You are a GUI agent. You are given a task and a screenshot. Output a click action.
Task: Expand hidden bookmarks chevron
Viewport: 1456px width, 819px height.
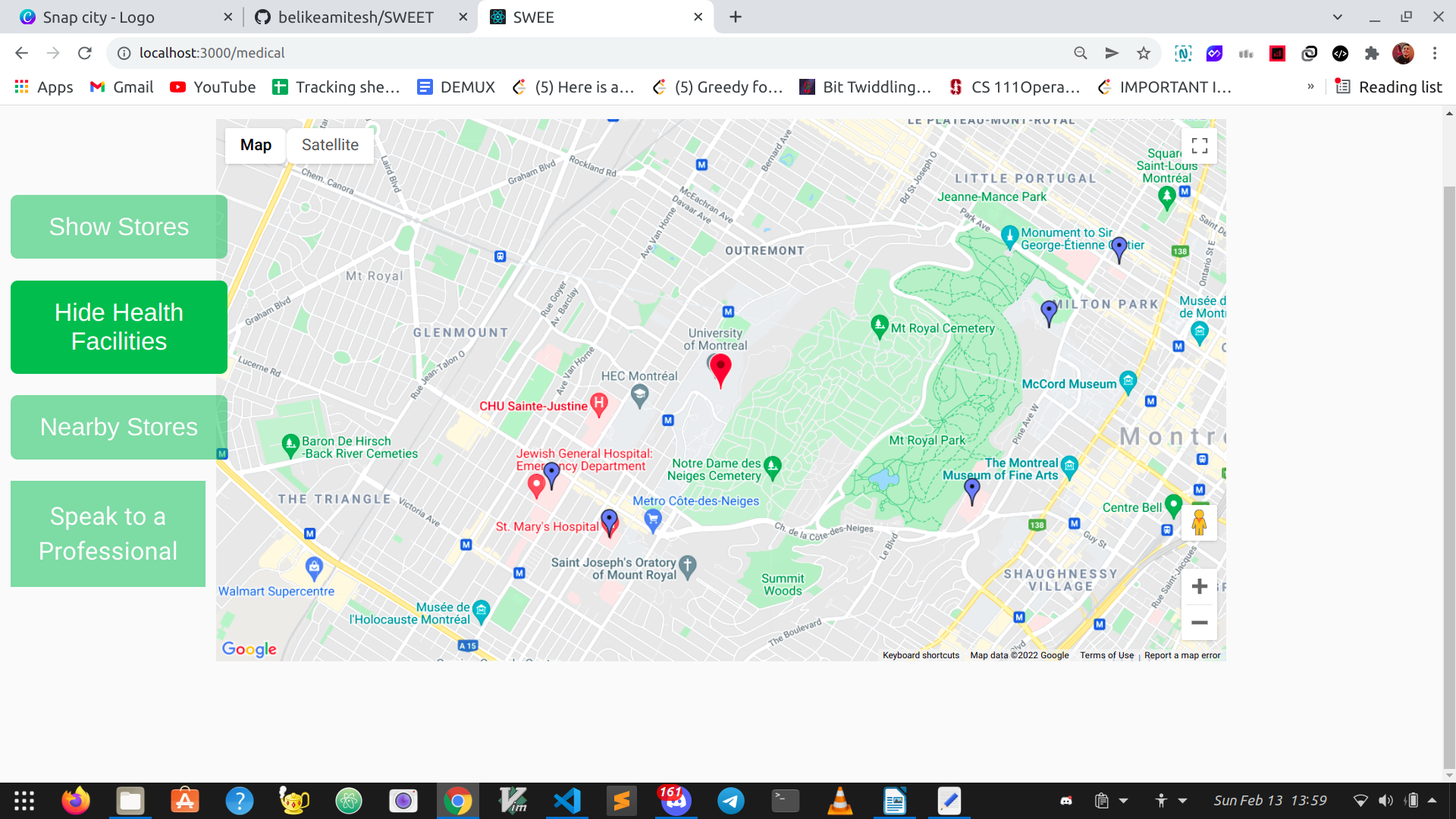[x=1310, y=86]
